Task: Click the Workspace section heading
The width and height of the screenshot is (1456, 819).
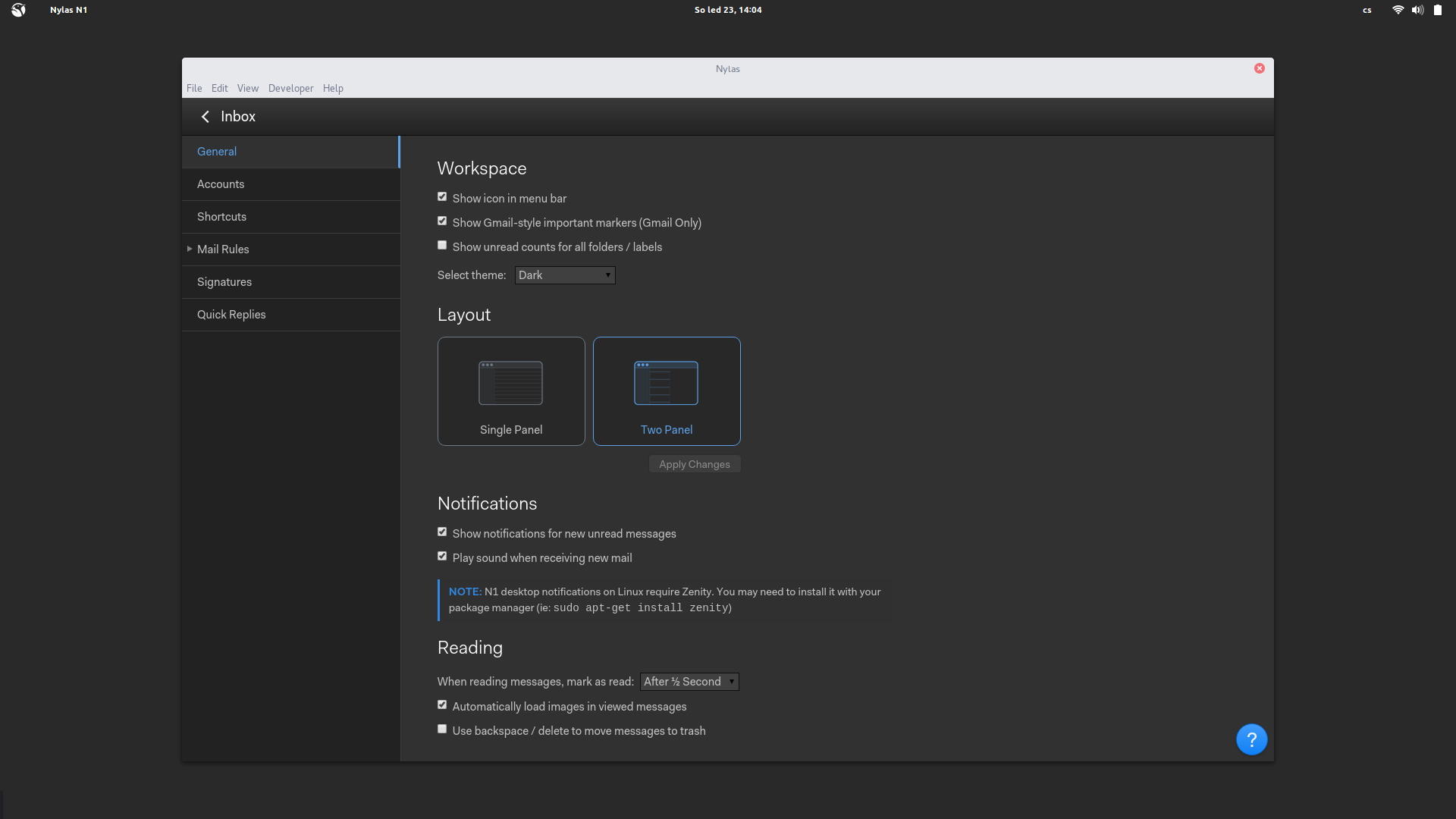Action: (x=482, y=168)
